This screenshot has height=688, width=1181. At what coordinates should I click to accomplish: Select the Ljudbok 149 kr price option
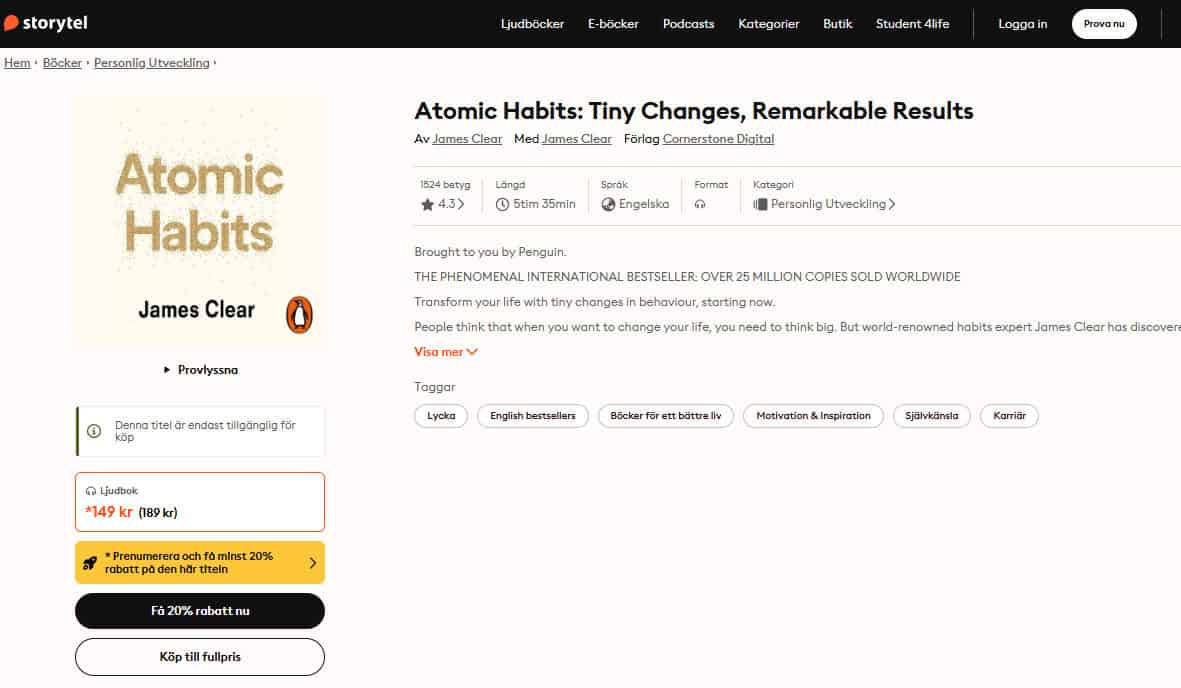coord(200,502)
